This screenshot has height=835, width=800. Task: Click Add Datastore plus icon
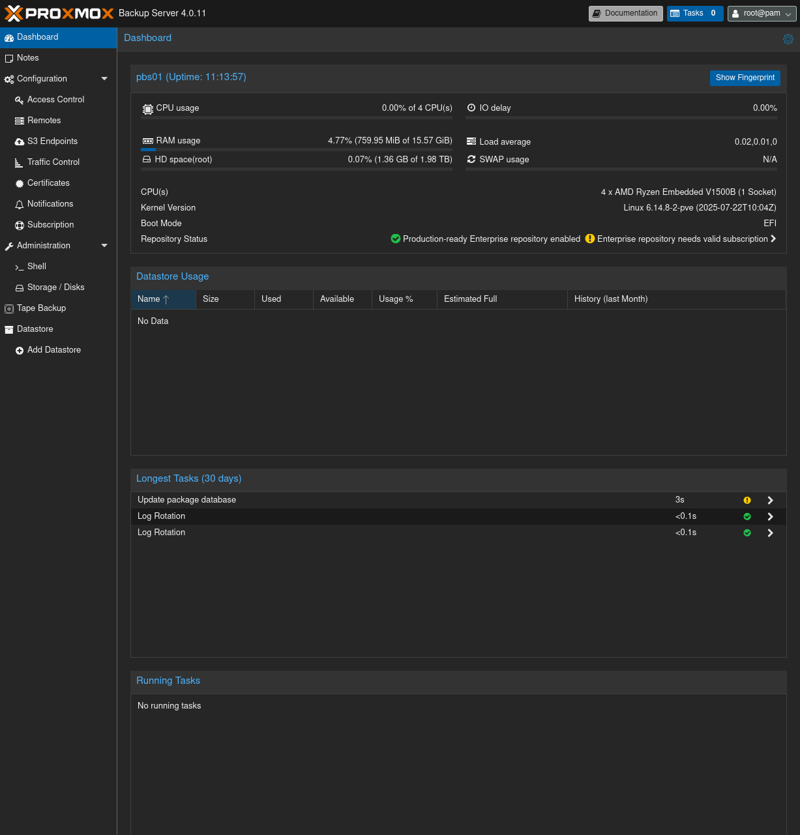coord(19,351)
